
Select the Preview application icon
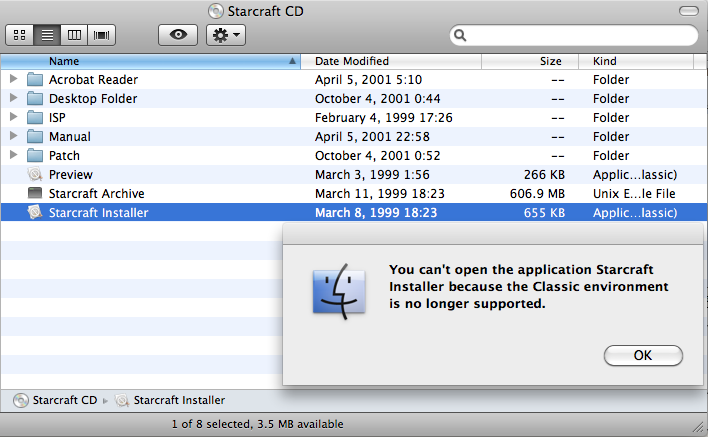coord(35,174)
